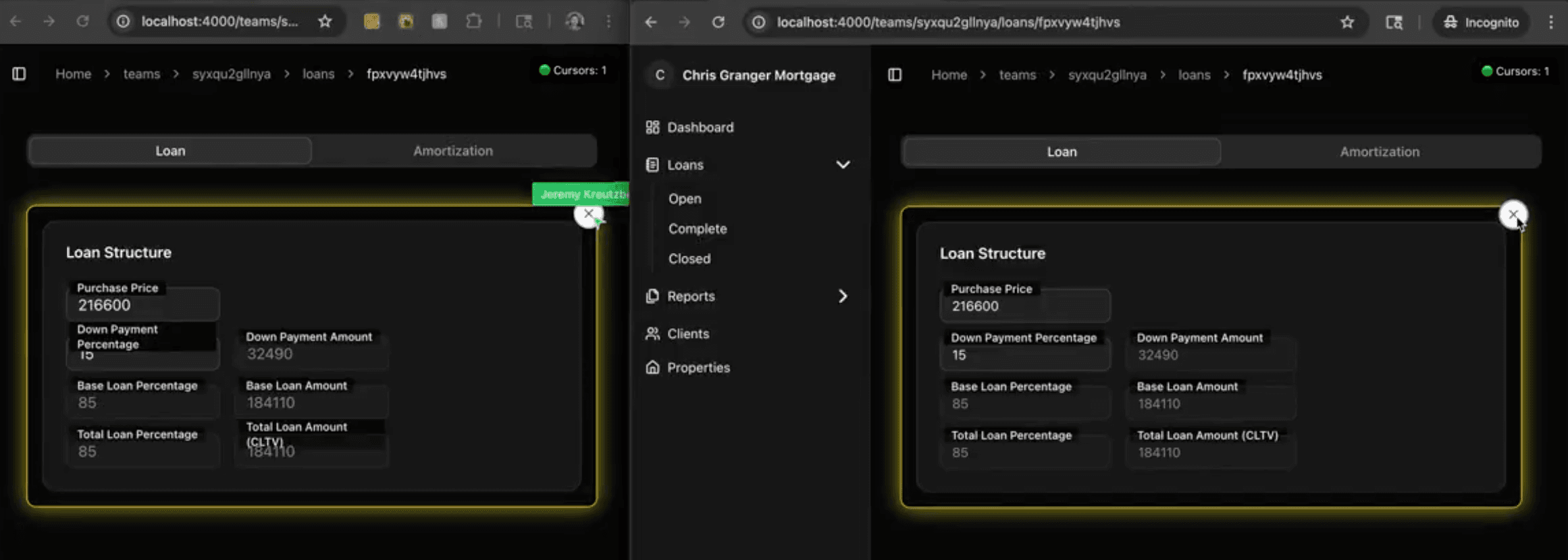Edit Down Payment Percentage field in left window
Screen dimensions: 1568x560
click(x=143, y=354)
